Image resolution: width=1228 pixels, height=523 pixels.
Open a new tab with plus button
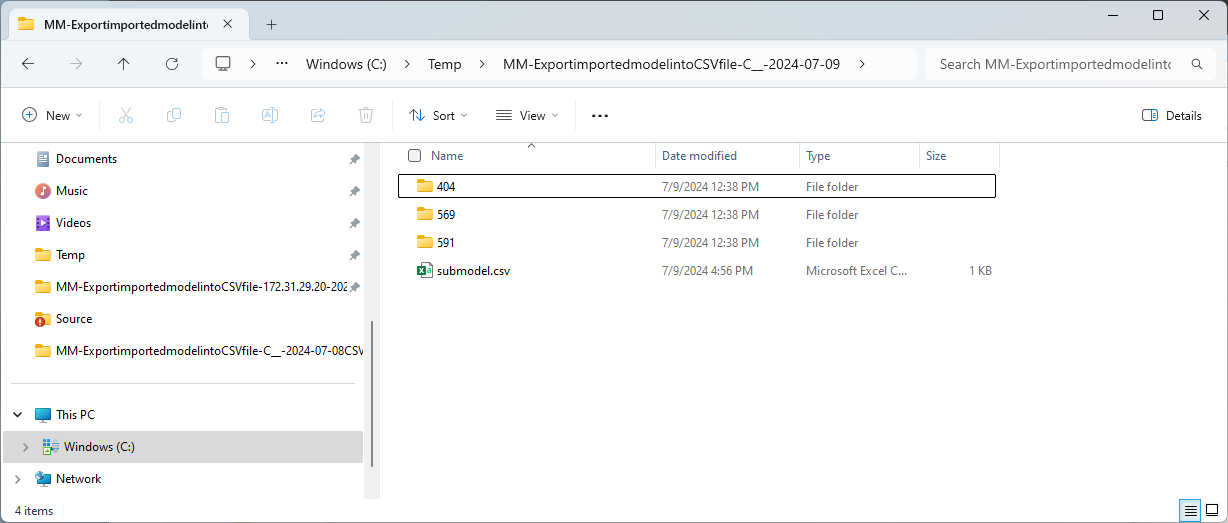[x=271, y=24]
